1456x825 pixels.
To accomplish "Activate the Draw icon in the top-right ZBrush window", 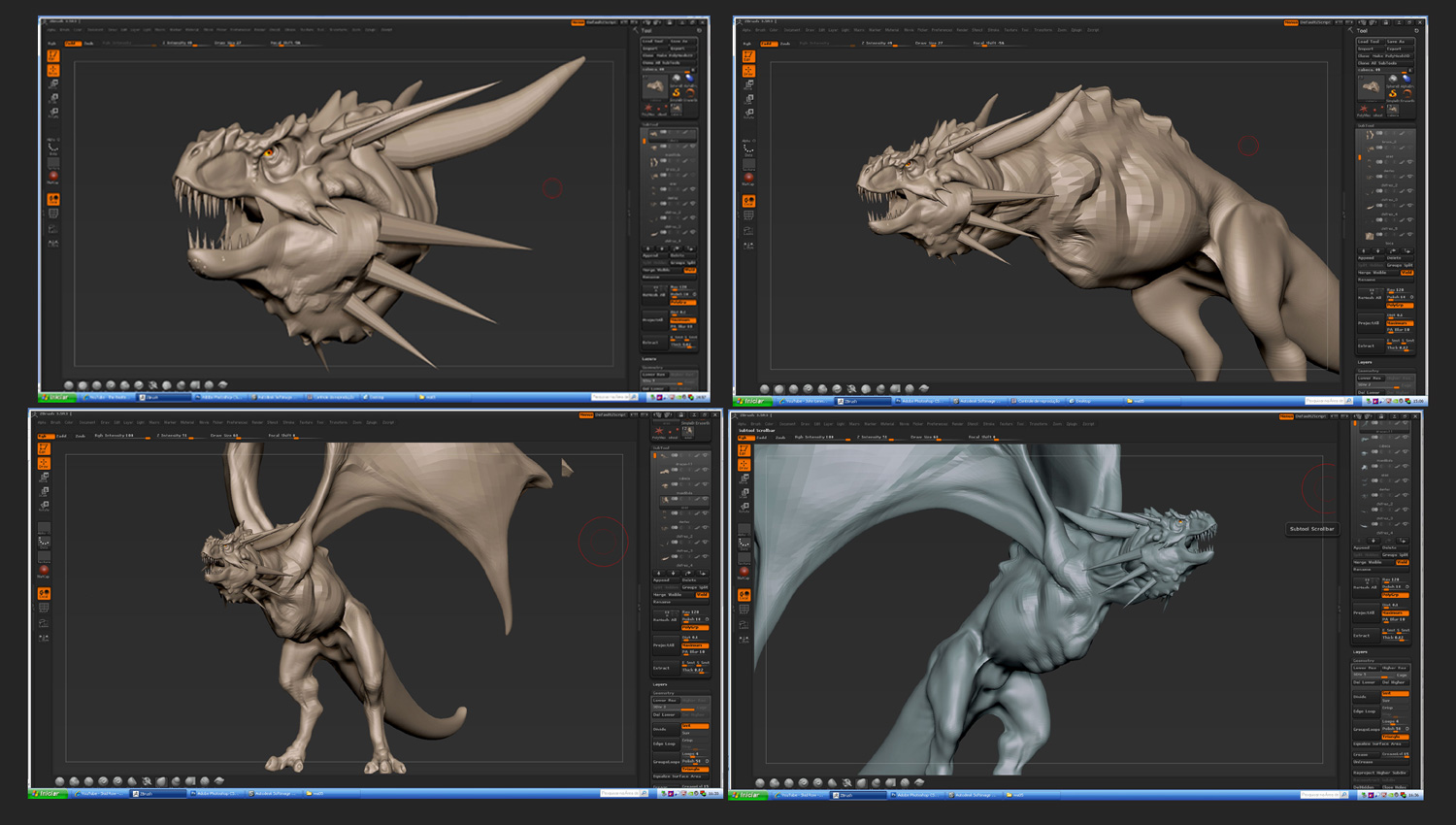I will pos(748,70).
